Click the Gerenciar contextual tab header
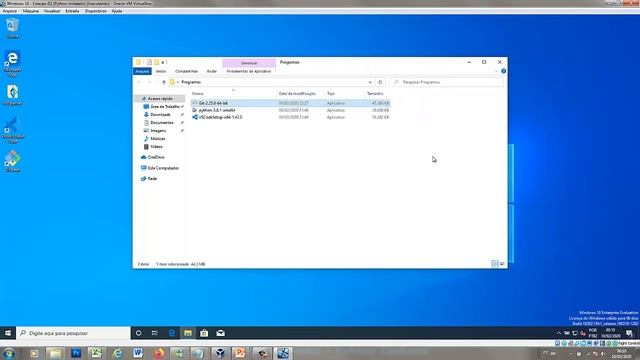640x360 pixels. click(x=249, y=63)
